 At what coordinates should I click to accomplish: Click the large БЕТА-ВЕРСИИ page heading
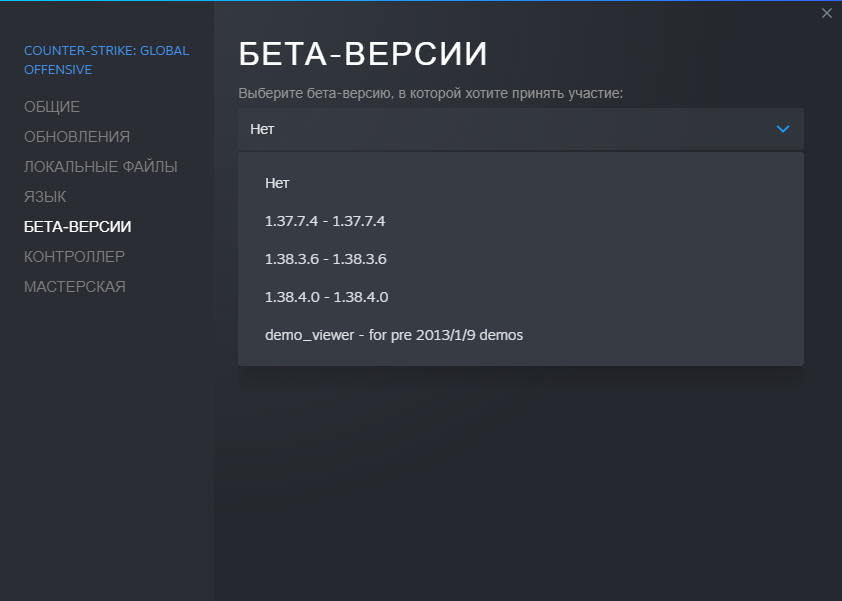tap(363, 54)
